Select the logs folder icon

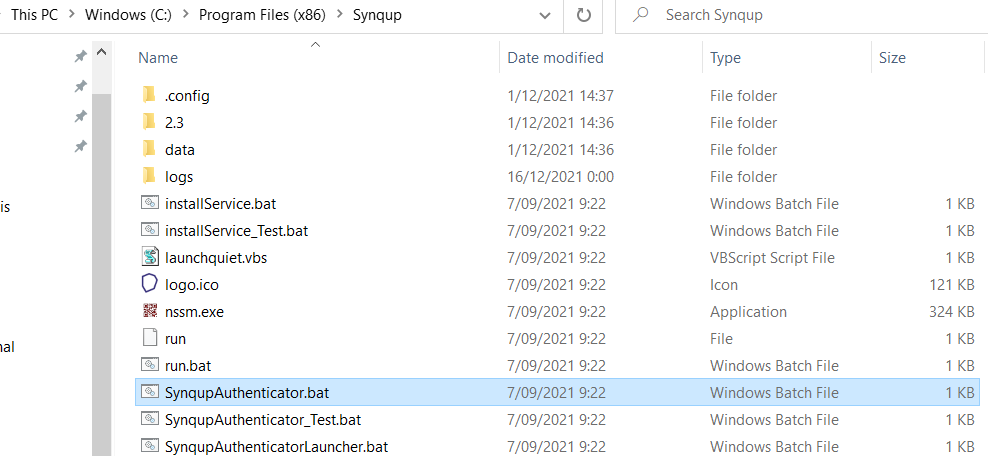[149, 176]
